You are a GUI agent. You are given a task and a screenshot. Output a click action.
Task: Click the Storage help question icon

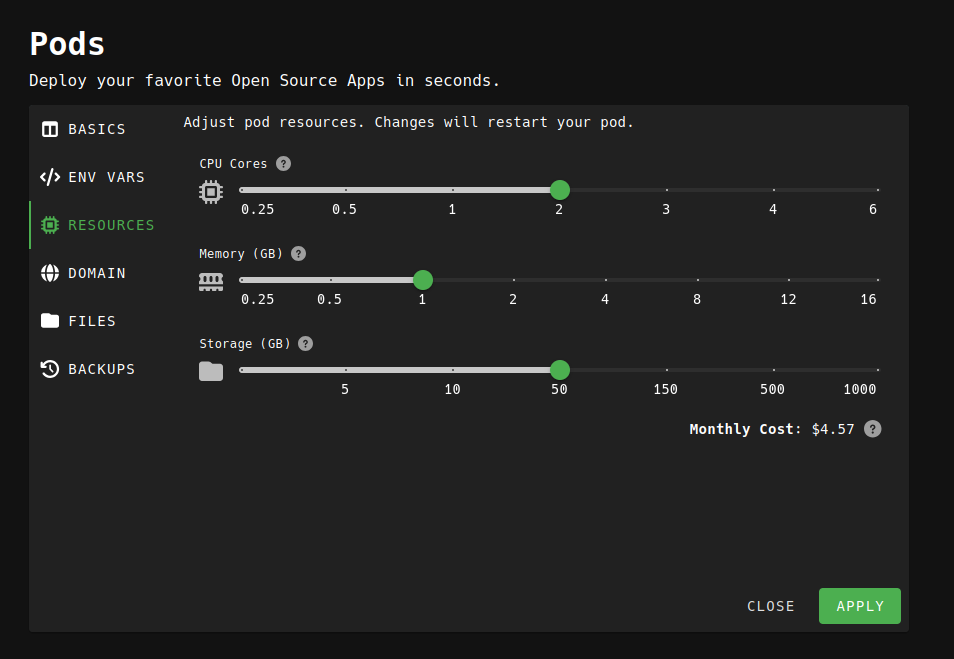(x=306, y=344)
